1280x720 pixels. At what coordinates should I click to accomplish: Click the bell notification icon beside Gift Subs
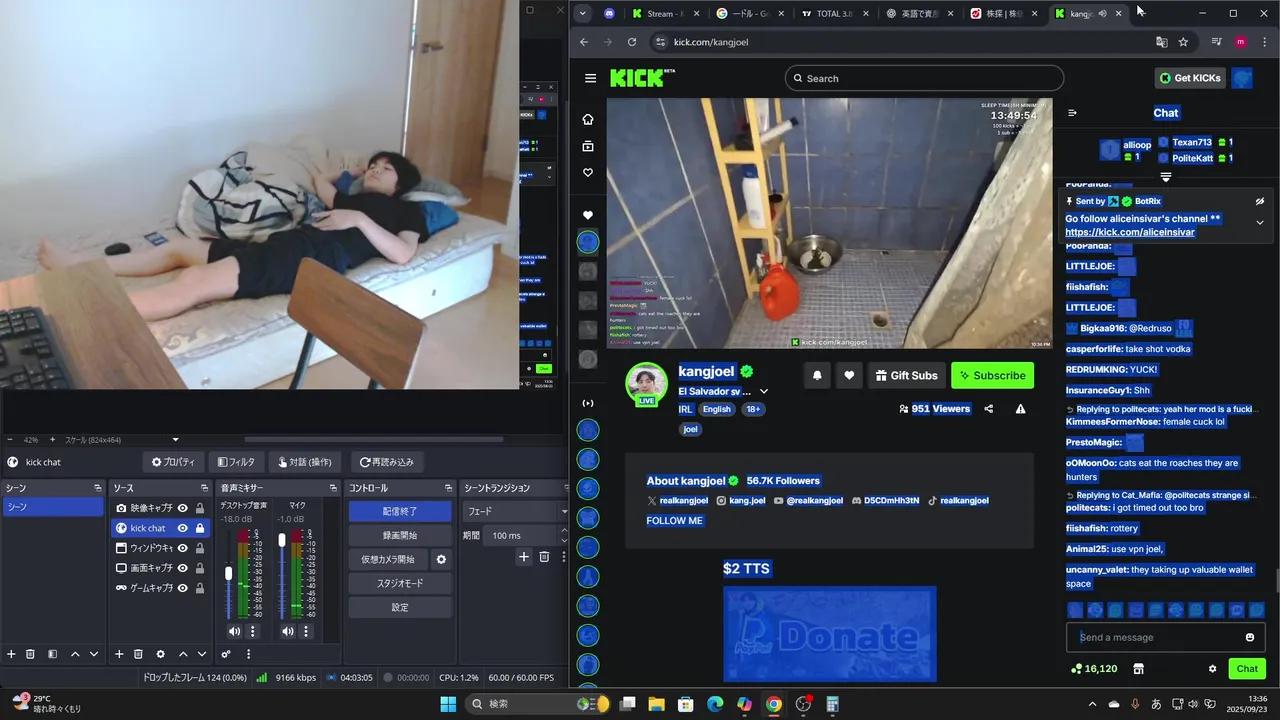point(817,375)
